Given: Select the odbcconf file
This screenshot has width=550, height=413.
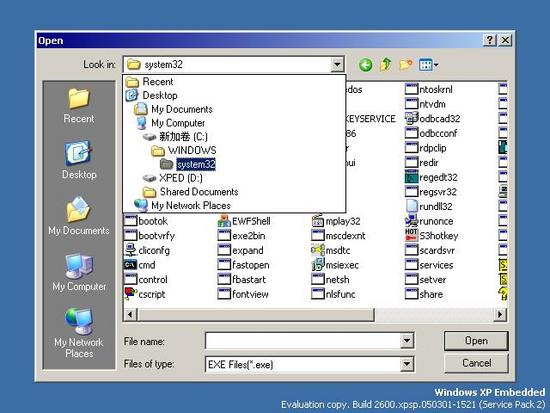Looking at the screenshot, I should pyautogui.click(x=431, y=133).
